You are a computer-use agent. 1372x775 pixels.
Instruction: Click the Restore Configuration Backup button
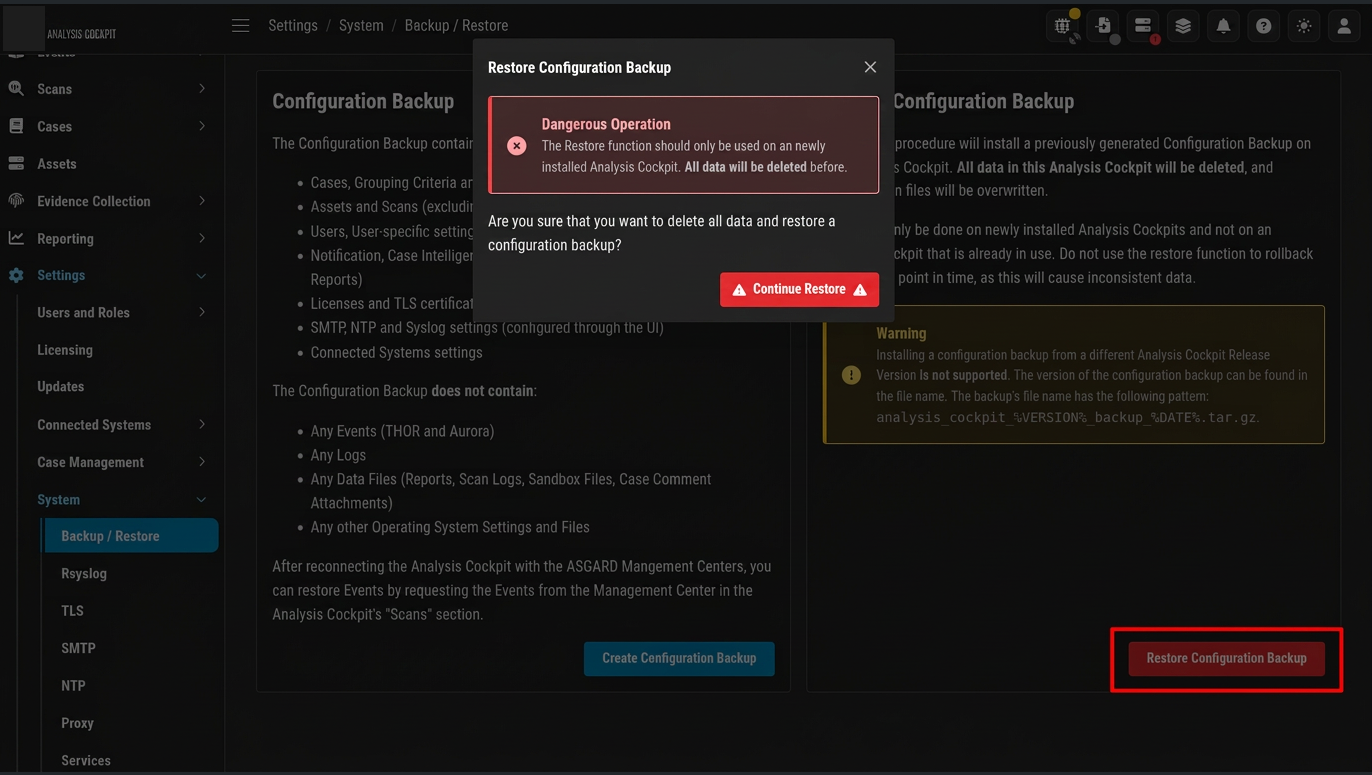[1227, 658]
